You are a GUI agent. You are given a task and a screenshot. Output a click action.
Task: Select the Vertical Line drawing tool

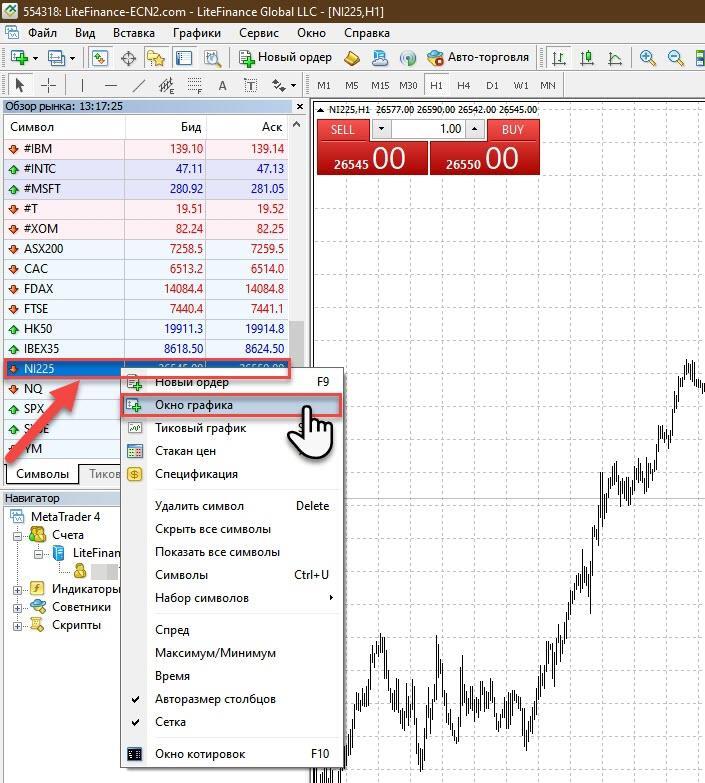pyautogui.click(x=82, y=85)
